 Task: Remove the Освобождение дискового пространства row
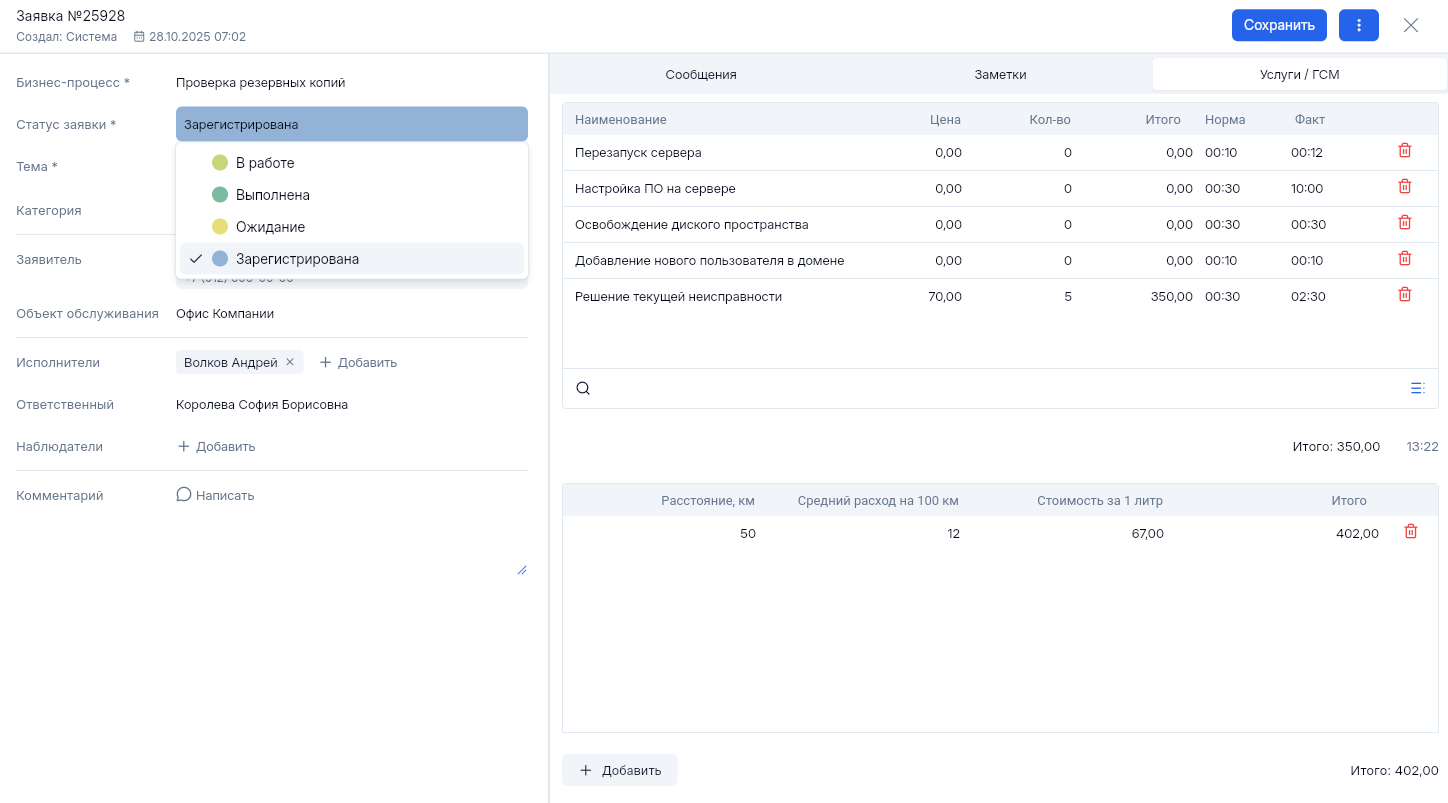(1404, 223)
